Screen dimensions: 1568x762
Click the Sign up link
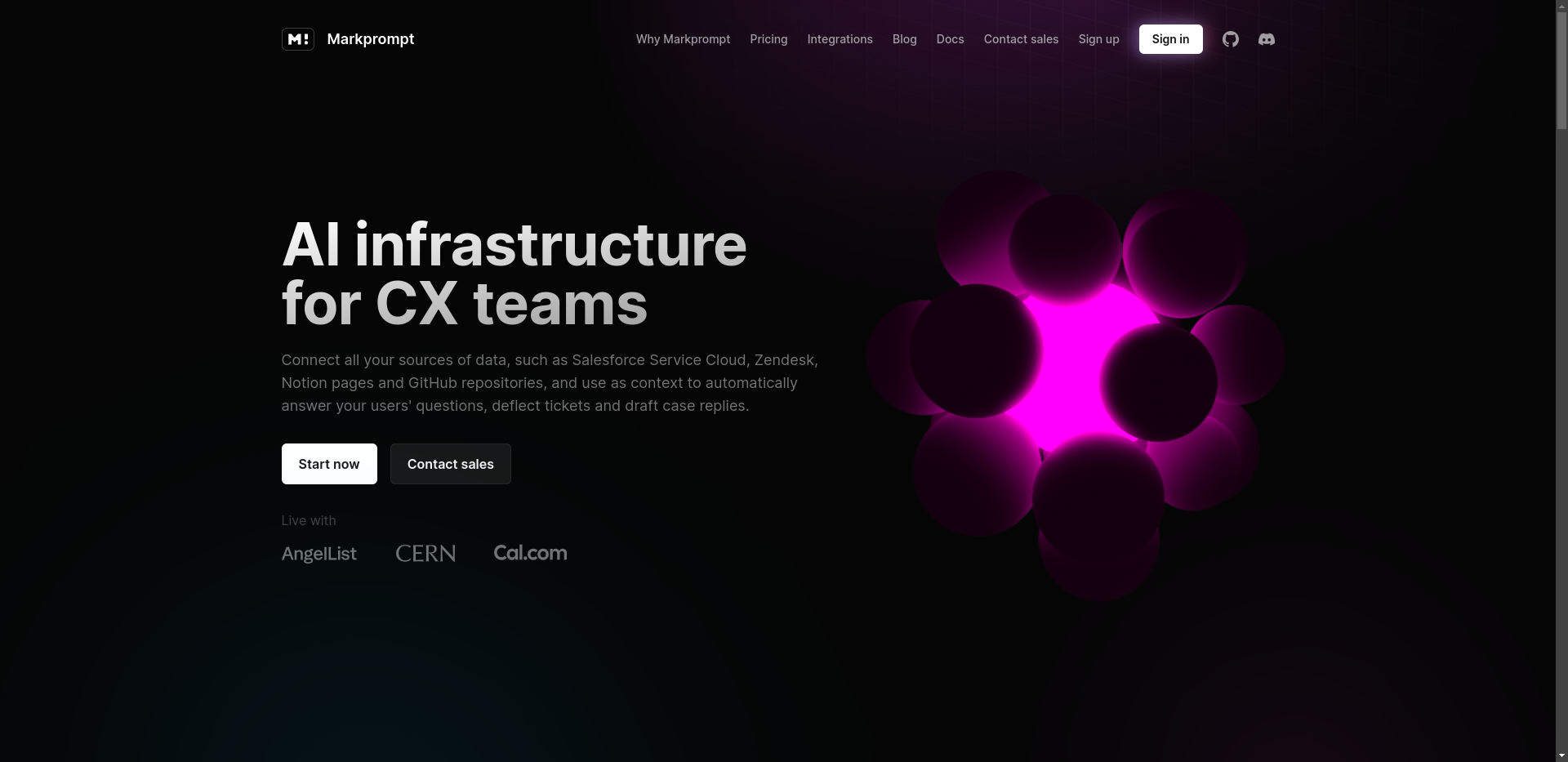[1098, 39]
